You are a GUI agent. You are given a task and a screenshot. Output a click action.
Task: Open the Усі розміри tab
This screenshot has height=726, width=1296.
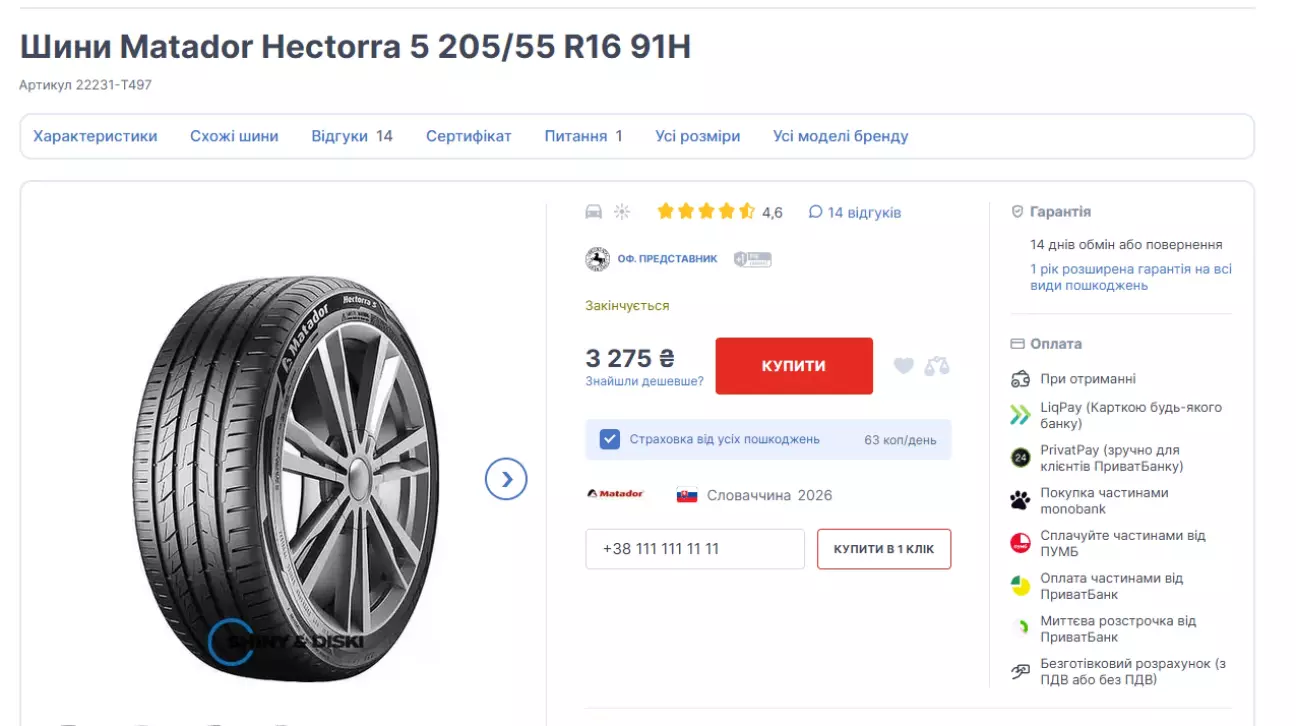(x=697, y=136)
